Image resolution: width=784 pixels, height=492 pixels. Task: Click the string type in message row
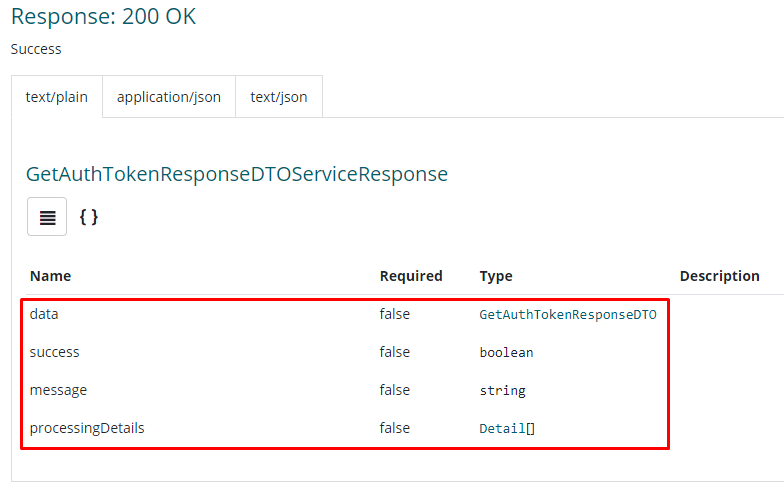tap(502, 391)
